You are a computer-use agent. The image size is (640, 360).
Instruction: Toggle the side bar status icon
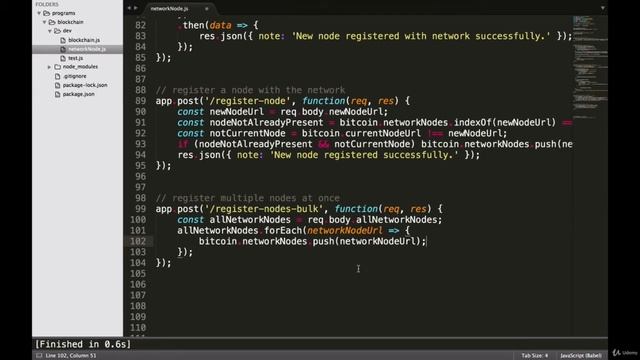tap(39, 356)
